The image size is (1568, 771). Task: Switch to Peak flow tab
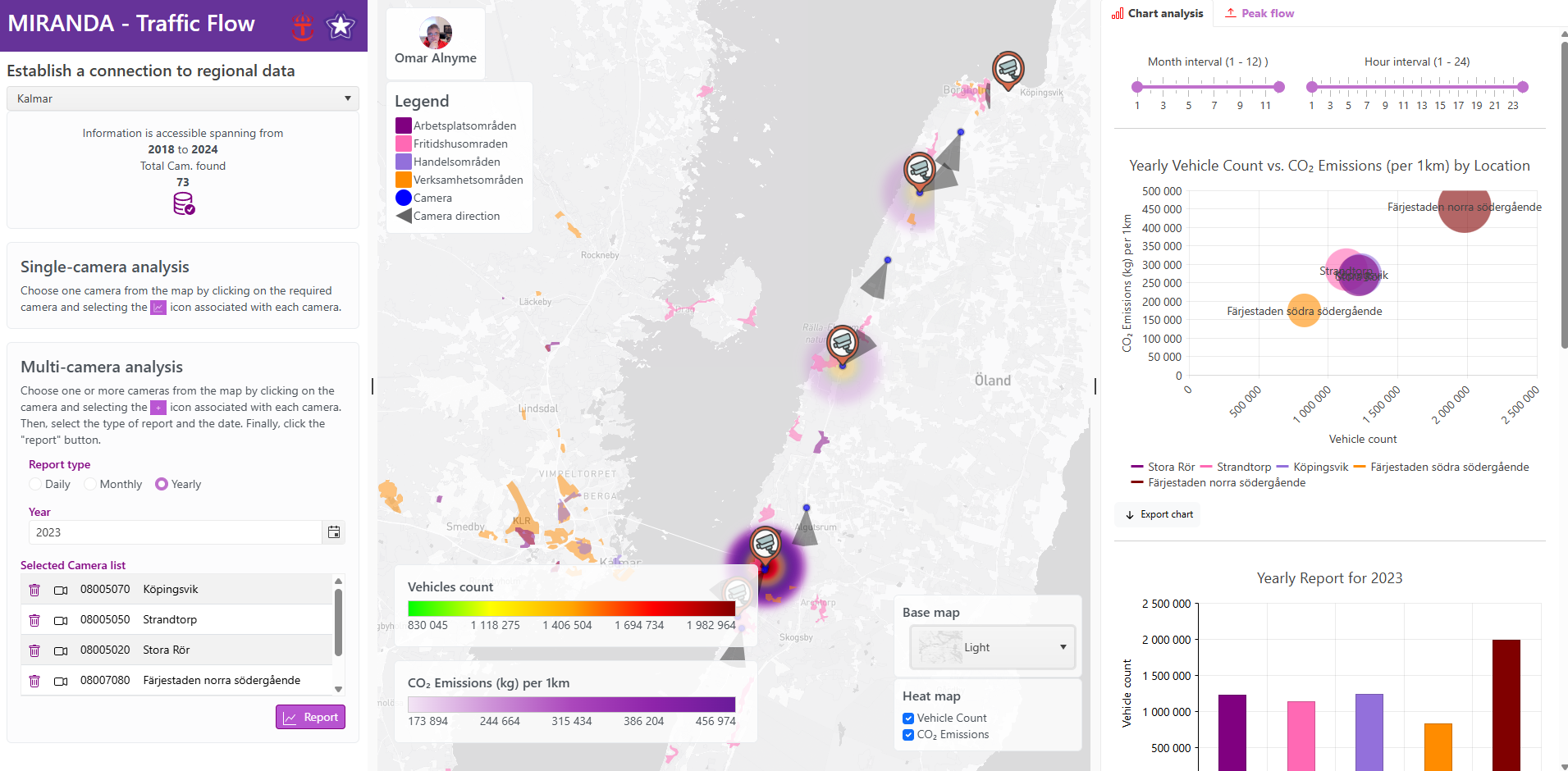coord(1259,13)
